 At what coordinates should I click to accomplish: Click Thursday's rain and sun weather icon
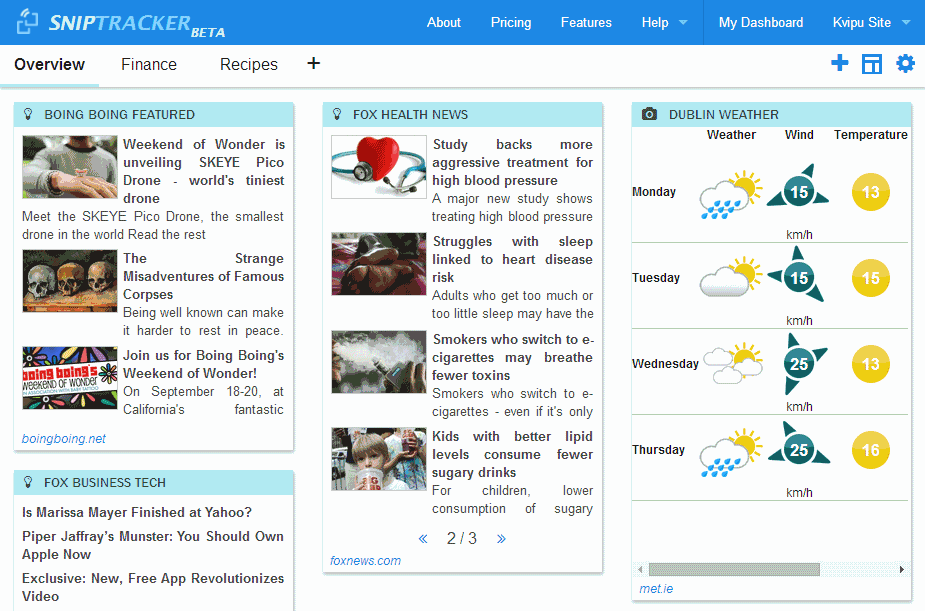click(x=730, y=452)
